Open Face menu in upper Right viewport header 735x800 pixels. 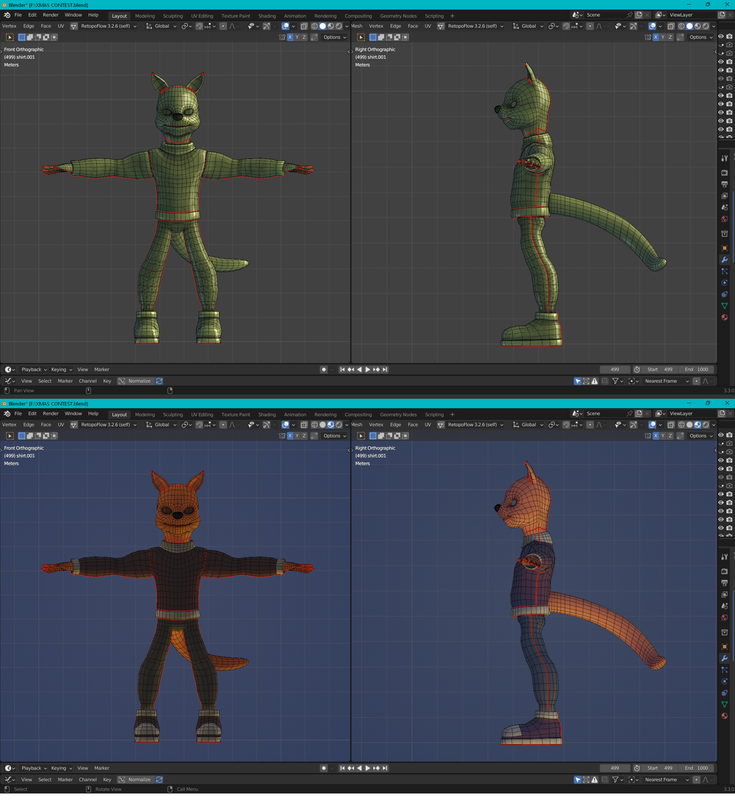tap(413, 26)
